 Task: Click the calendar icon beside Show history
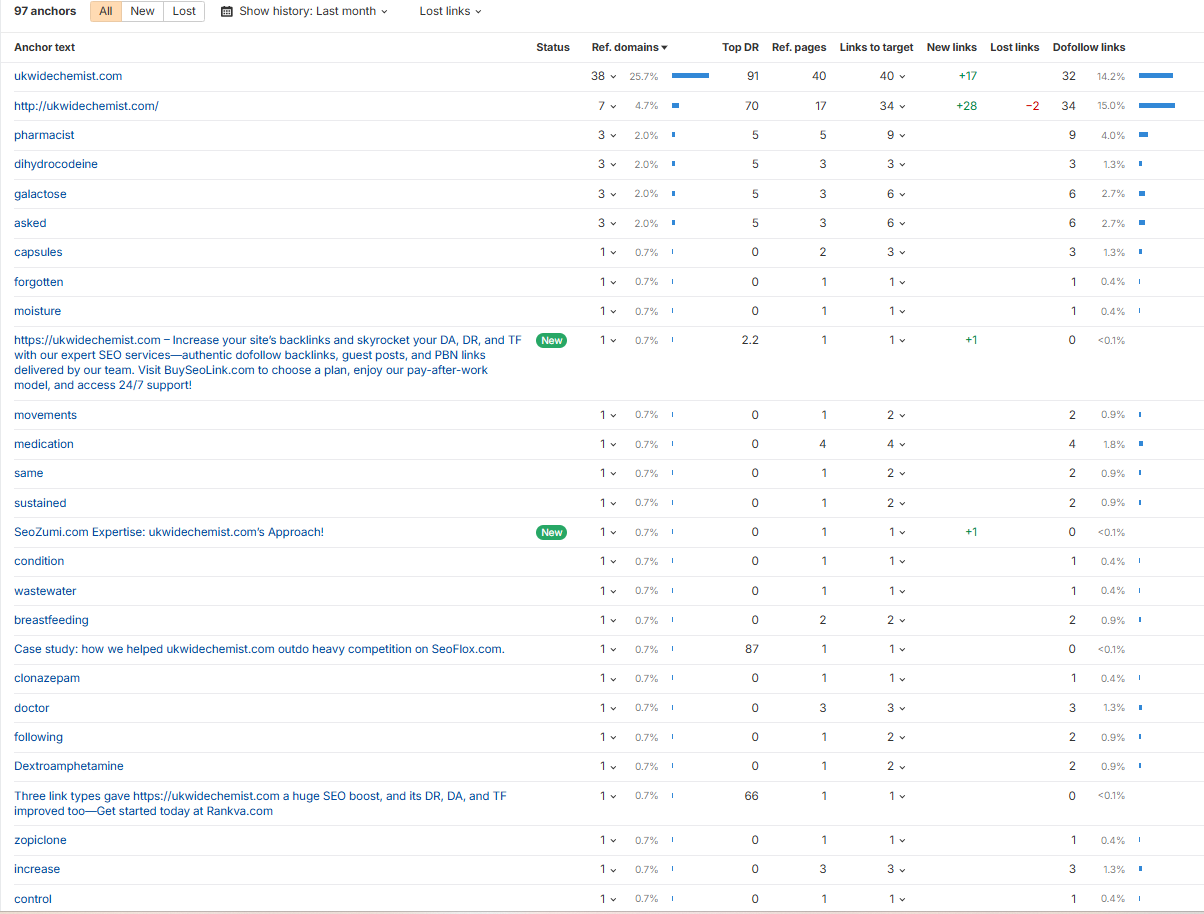click(227, 11)
